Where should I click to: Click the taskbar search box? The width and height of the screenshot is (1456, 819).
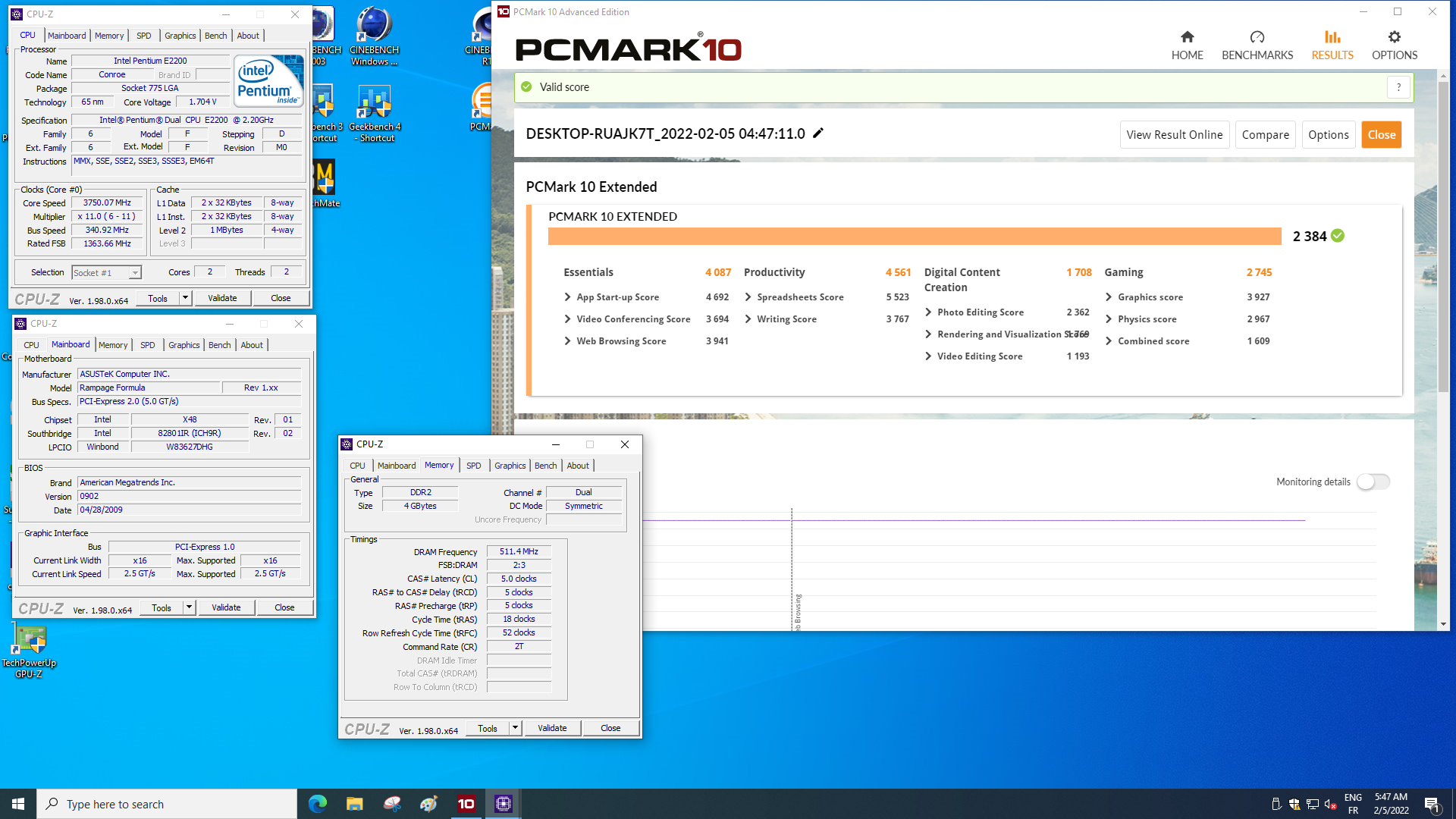point(167,804)
